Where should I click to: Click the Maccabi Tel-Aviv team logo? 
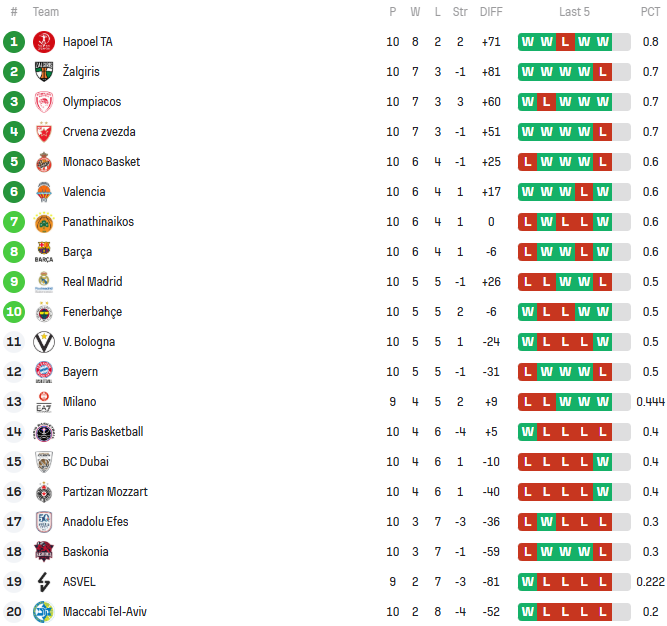click(43, 612)
